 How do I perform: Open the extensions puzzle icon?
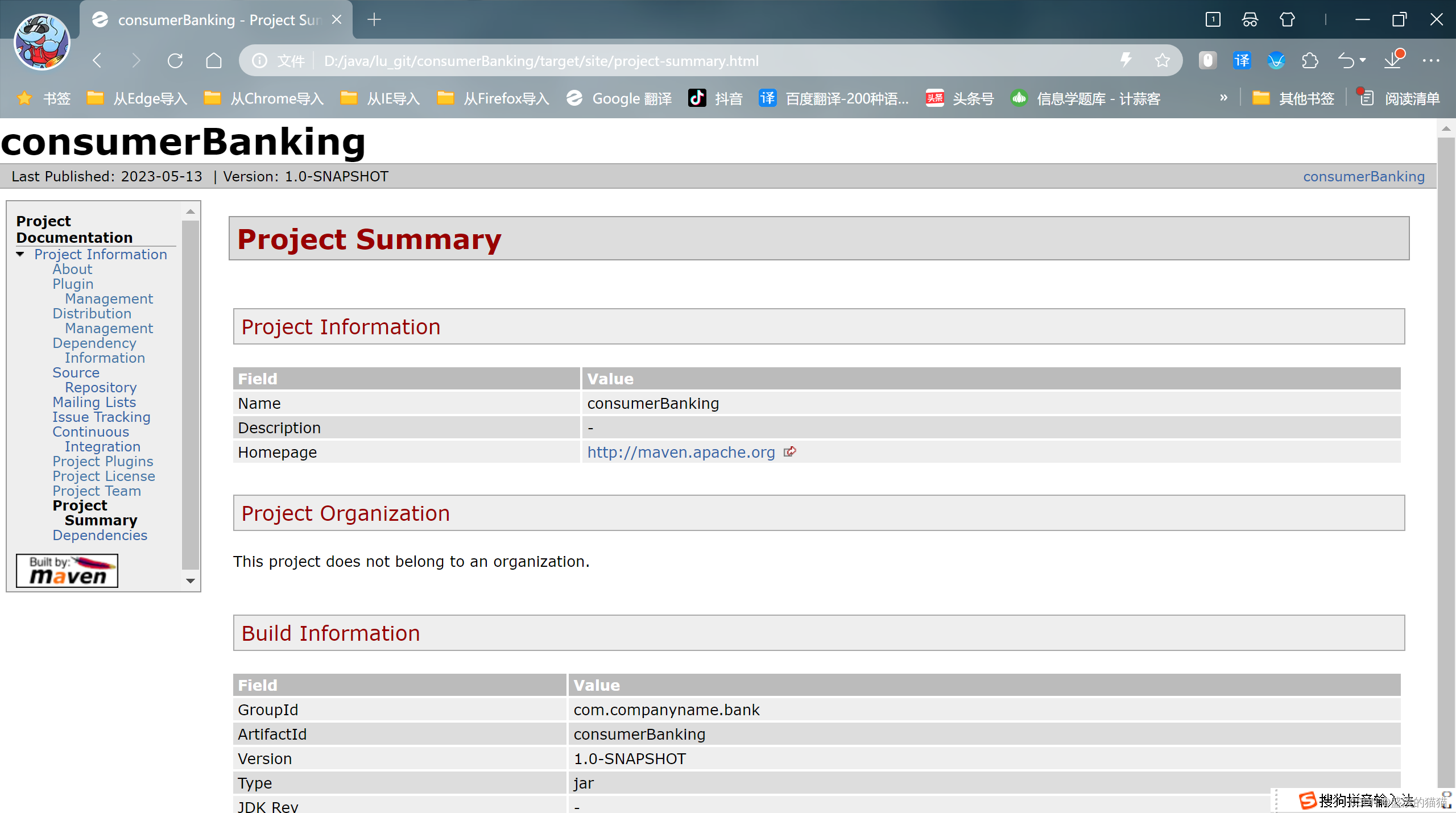(x=1310, y=61)
